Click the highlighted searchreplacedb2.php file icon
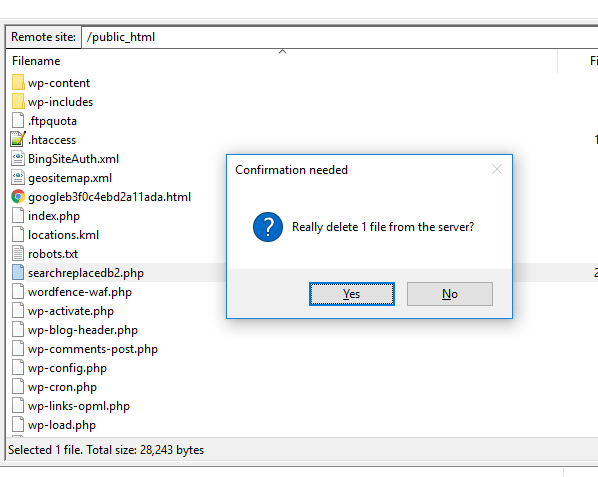 pyautogui.click(x=18, y=273)
